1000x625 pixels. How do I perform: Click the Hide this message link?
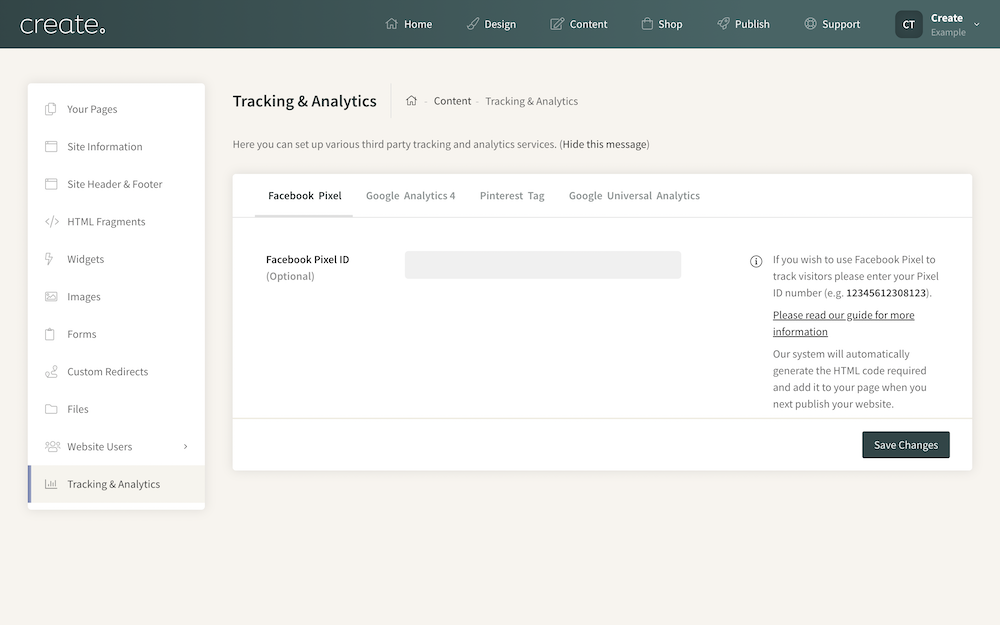click(605, 144)
